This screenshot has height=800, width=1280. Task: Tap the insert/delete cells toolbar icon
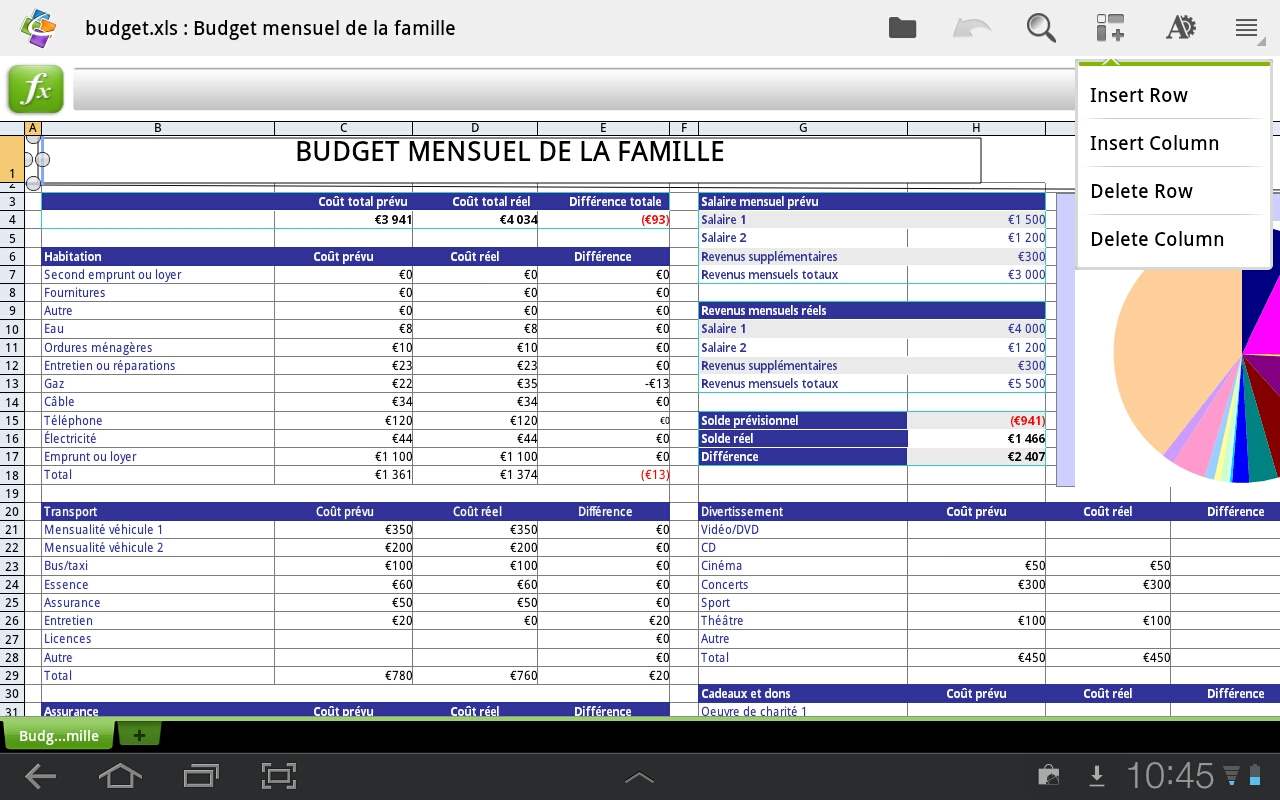pos(1110,28)
